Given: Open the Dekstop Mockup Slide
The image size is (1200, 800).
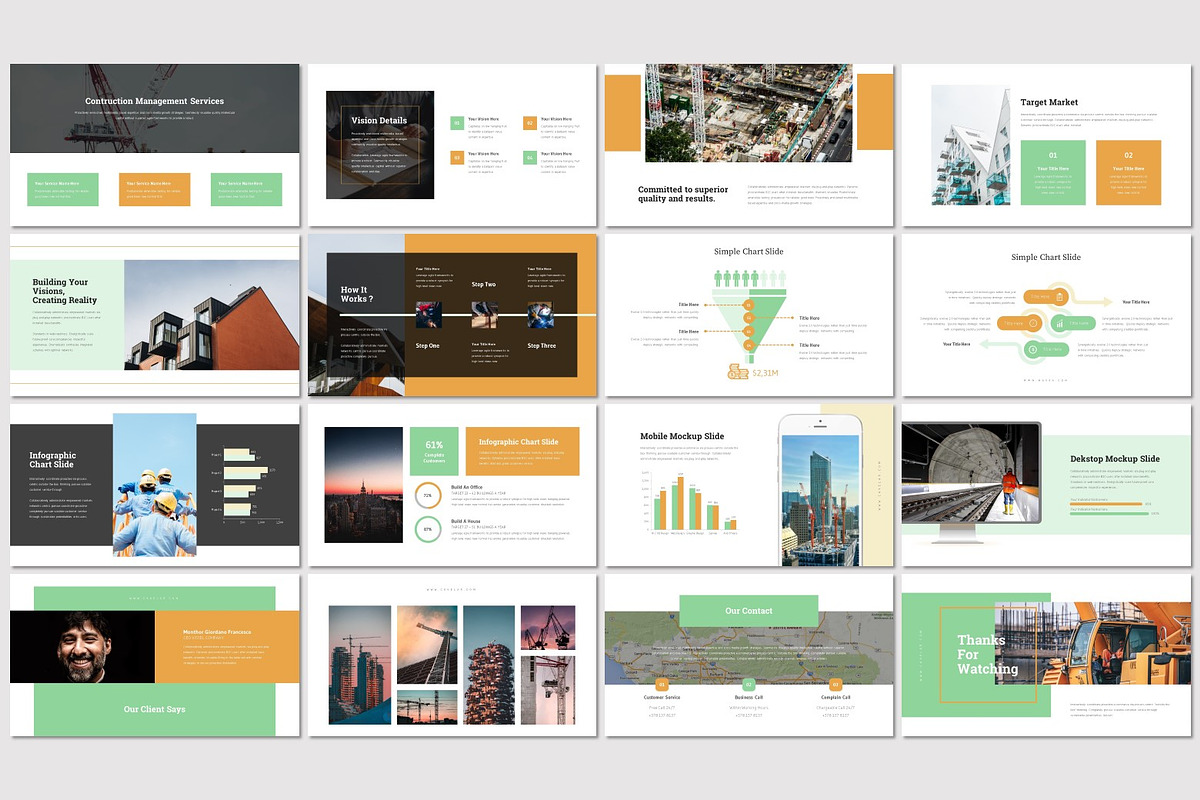Looking at the screenshot, I should [1046, 485].
